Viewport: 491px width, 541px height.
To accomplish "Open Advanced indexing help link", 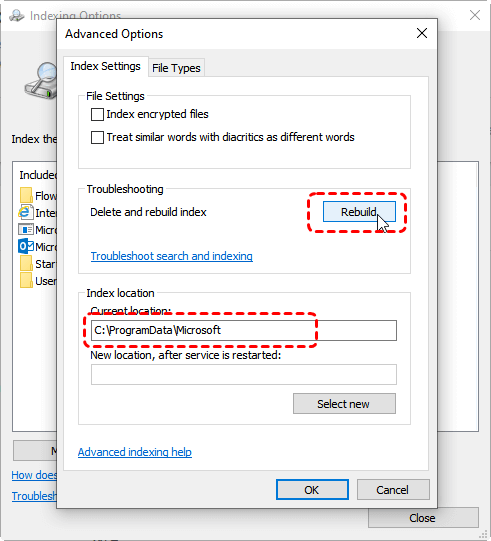I will (x=135, y=452).
